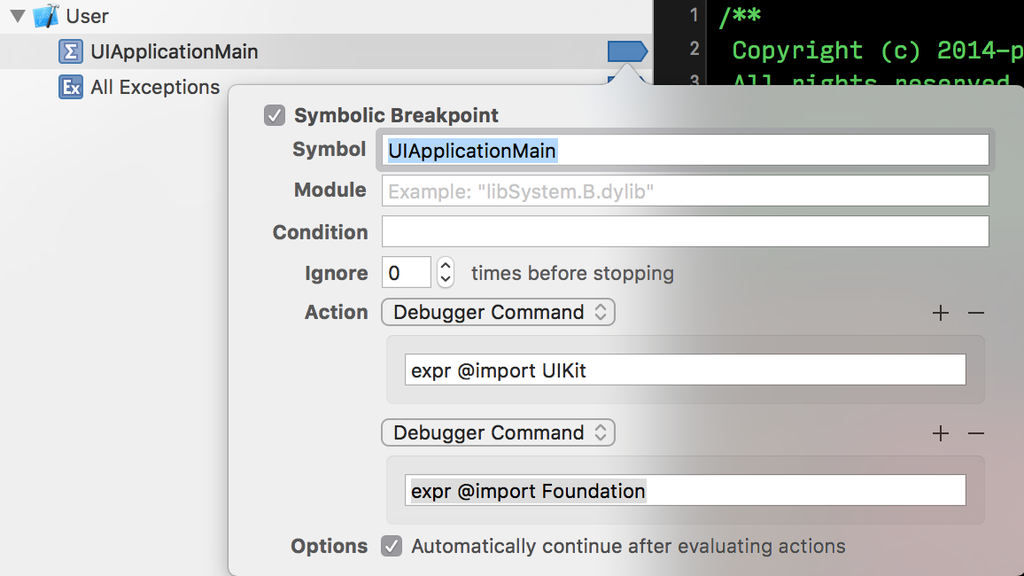Select the All Exceptions breakpoint row
The width and height of the screenshot is (1024, 576).
(155, 88)
